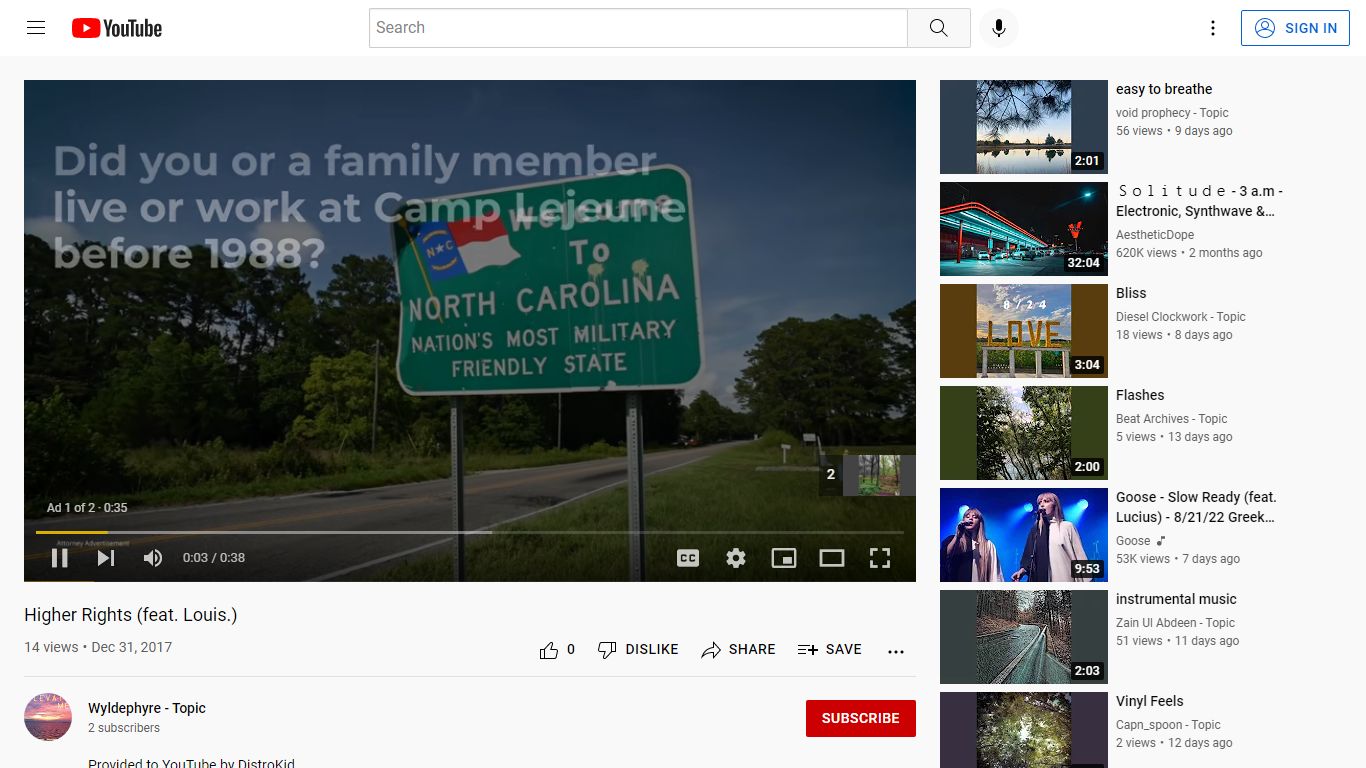Click 'AestheticDope' channel name

click(1155, 235)
